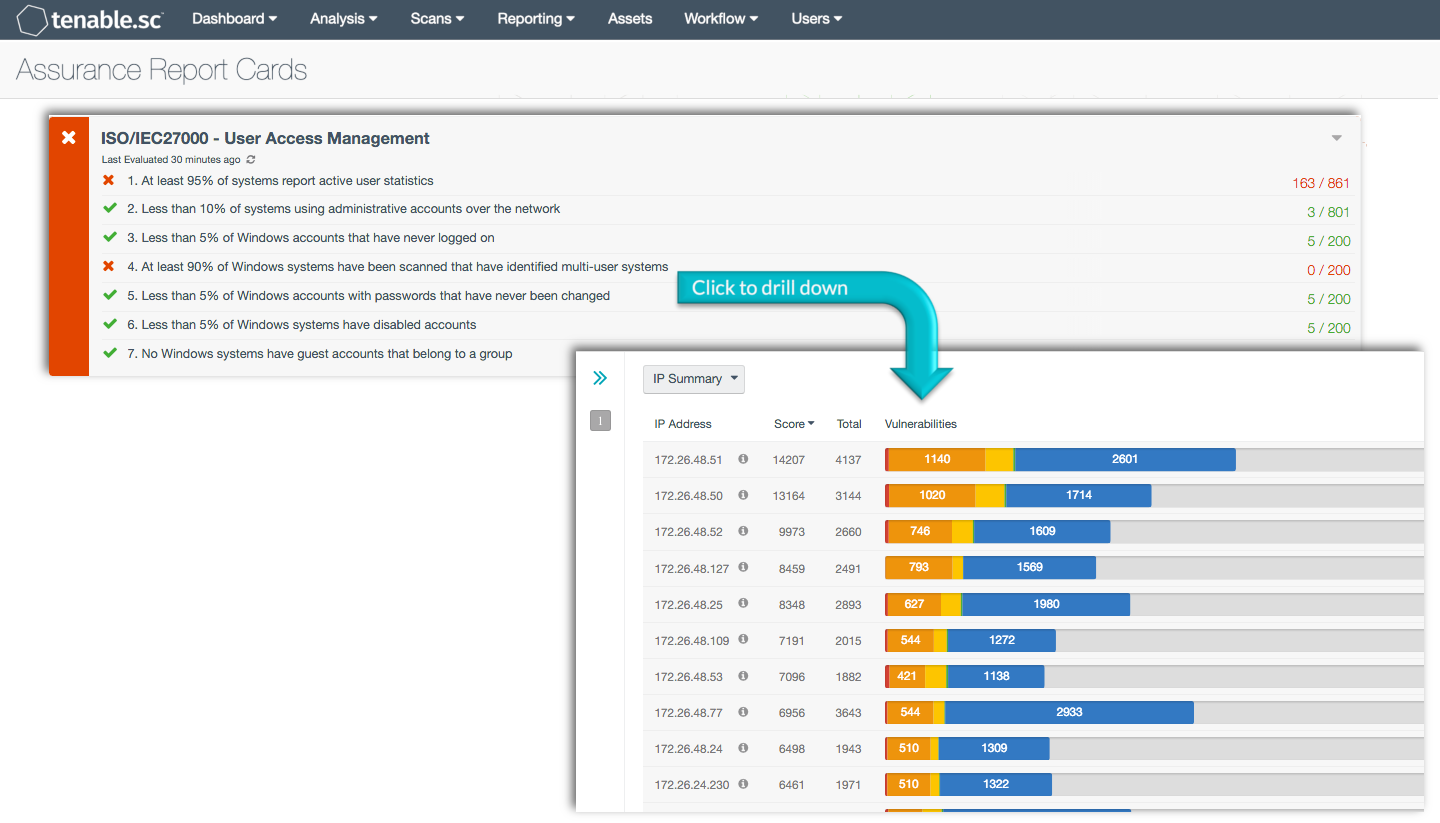The image size is (1440, 823).
Task: Click the info icon next to 172.26.48.50
Action: [x=743, y=495]
